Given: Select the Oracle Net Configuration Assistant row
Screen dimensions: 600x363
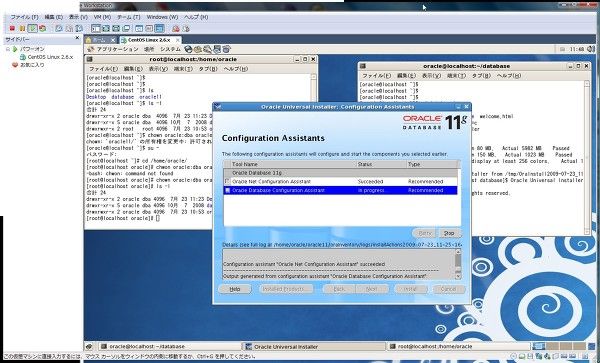Looking at the screenshot, I should 341,181.
